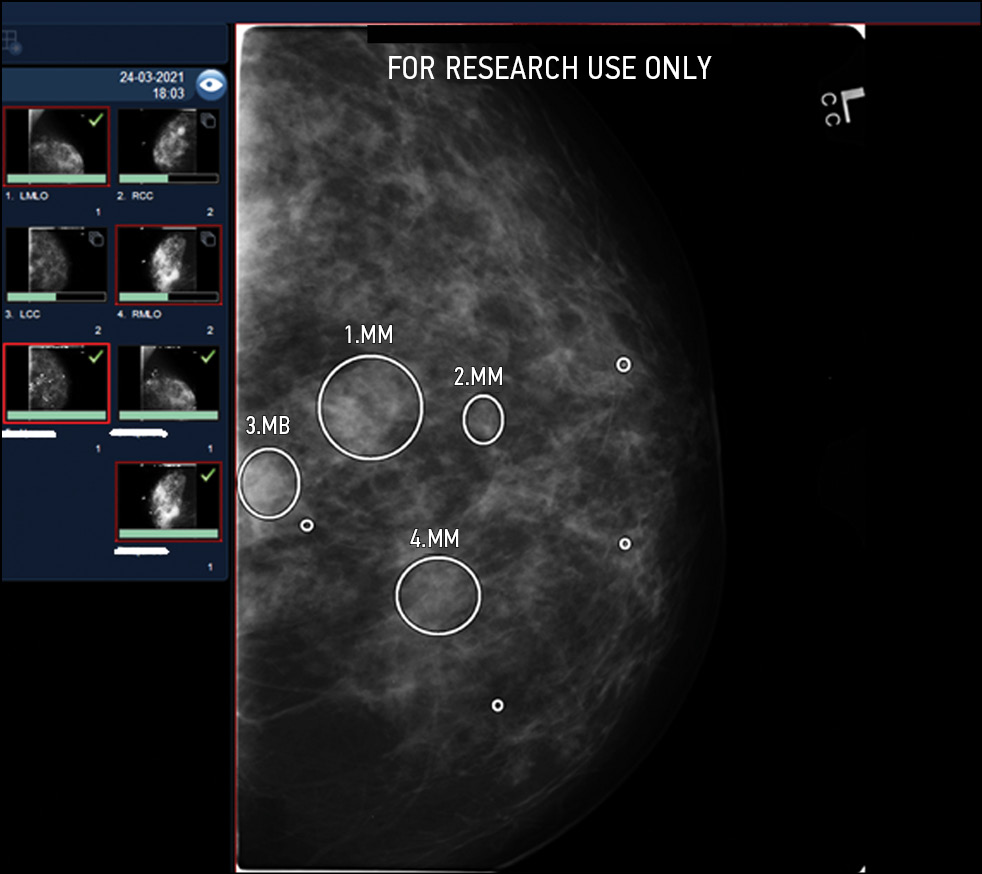Click the stack icon on RMLO thumbnail
Image resolution: width=982 pixels, height=874 pixels.
[x=208, y=238]
